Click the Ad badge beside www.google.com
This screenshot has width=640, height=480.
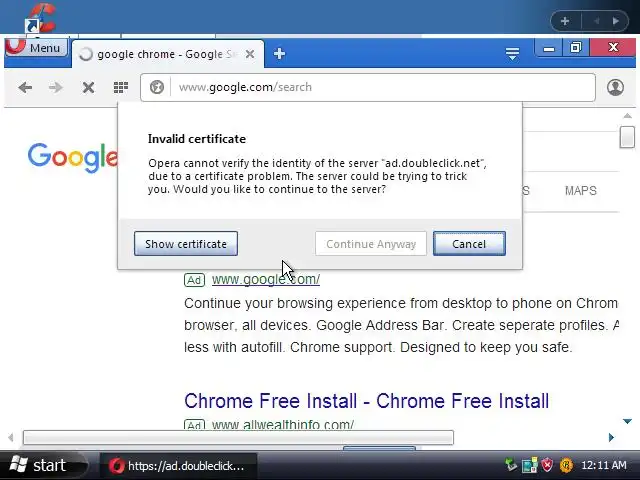[194, 280]
